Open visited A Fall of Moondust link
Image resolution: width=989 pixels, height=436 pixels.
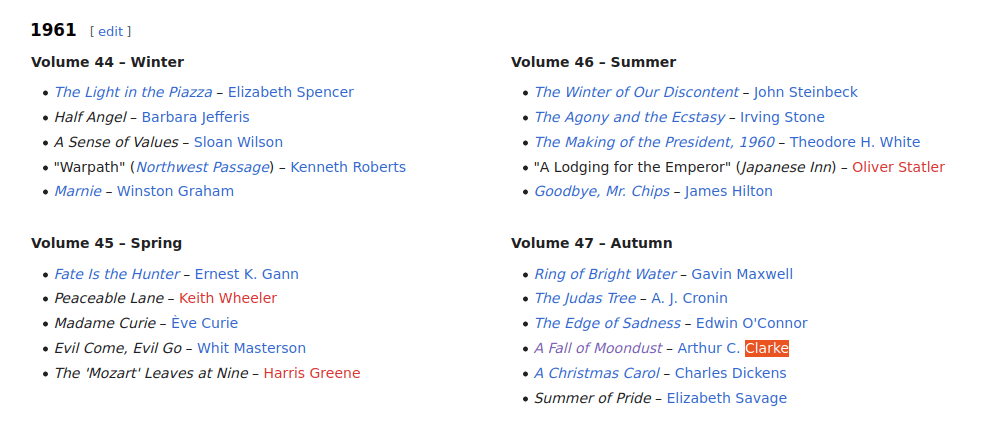coord(598,348)
